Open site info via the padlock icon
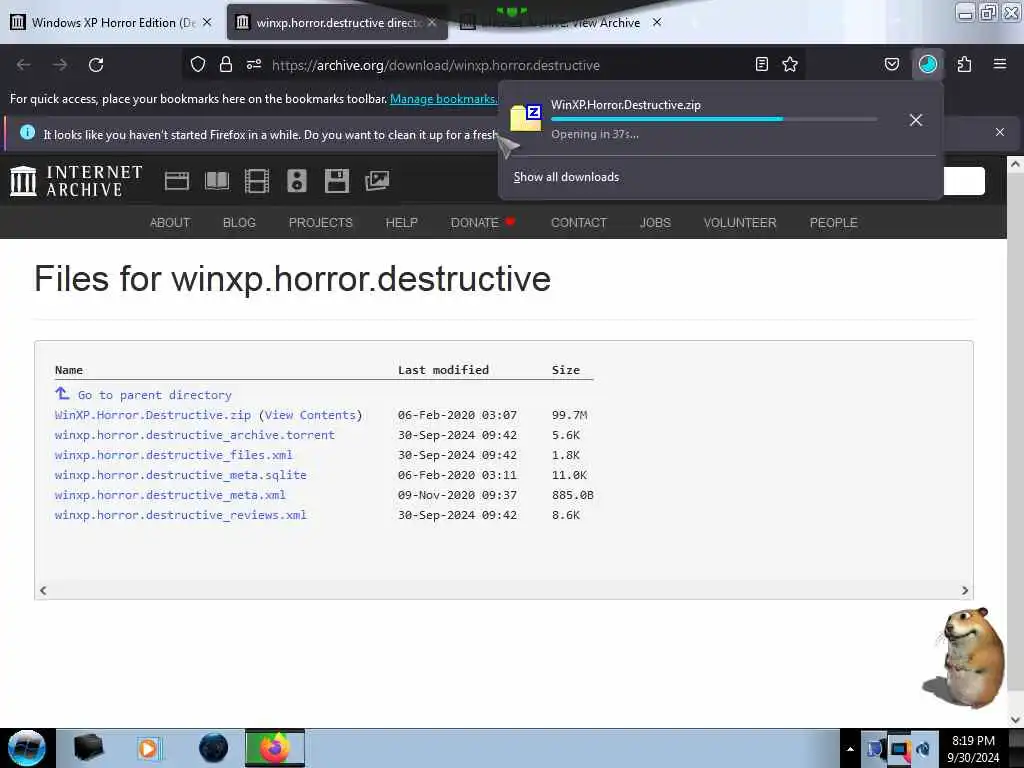Image resolution: width=1024 pixels, height=768 pixels. (226, 64)
